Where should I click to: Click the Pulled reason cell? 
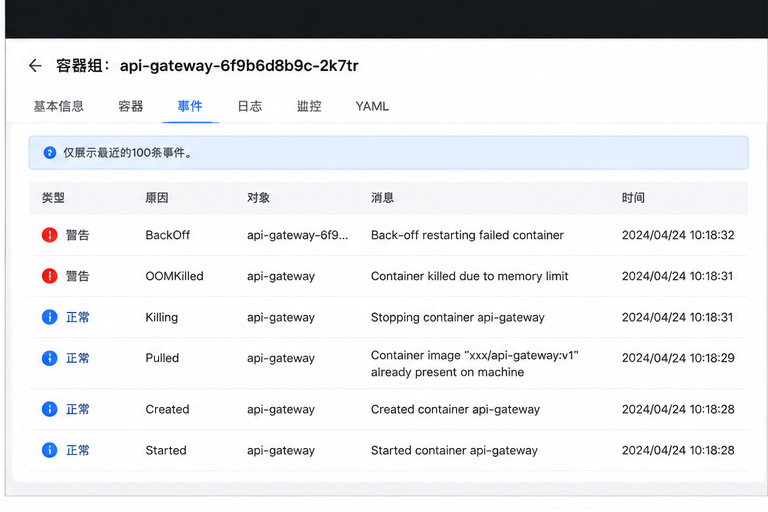click(x=162, y=358)
